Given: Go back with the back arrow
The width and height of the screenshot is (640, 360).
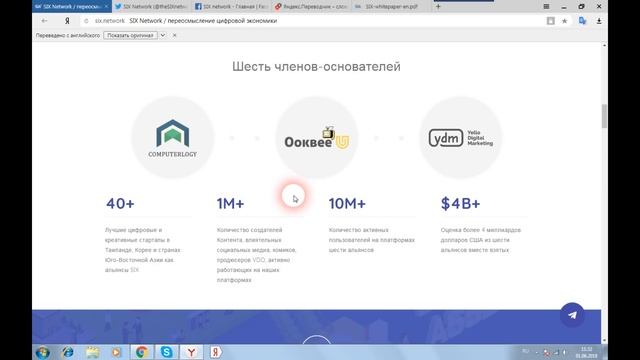Looking at the screenshot, I should point(44,21).
